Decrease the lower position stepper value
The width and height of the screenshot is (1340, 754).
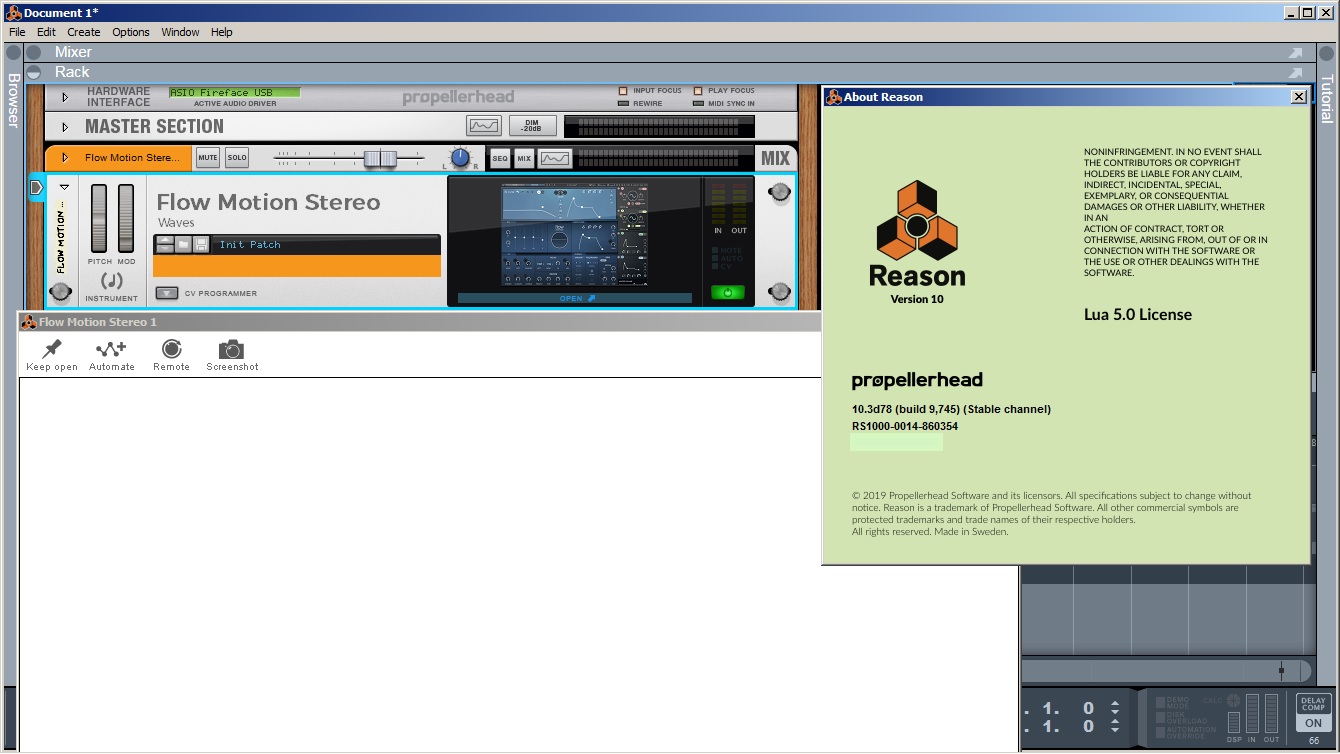(x=1116, y=732)
